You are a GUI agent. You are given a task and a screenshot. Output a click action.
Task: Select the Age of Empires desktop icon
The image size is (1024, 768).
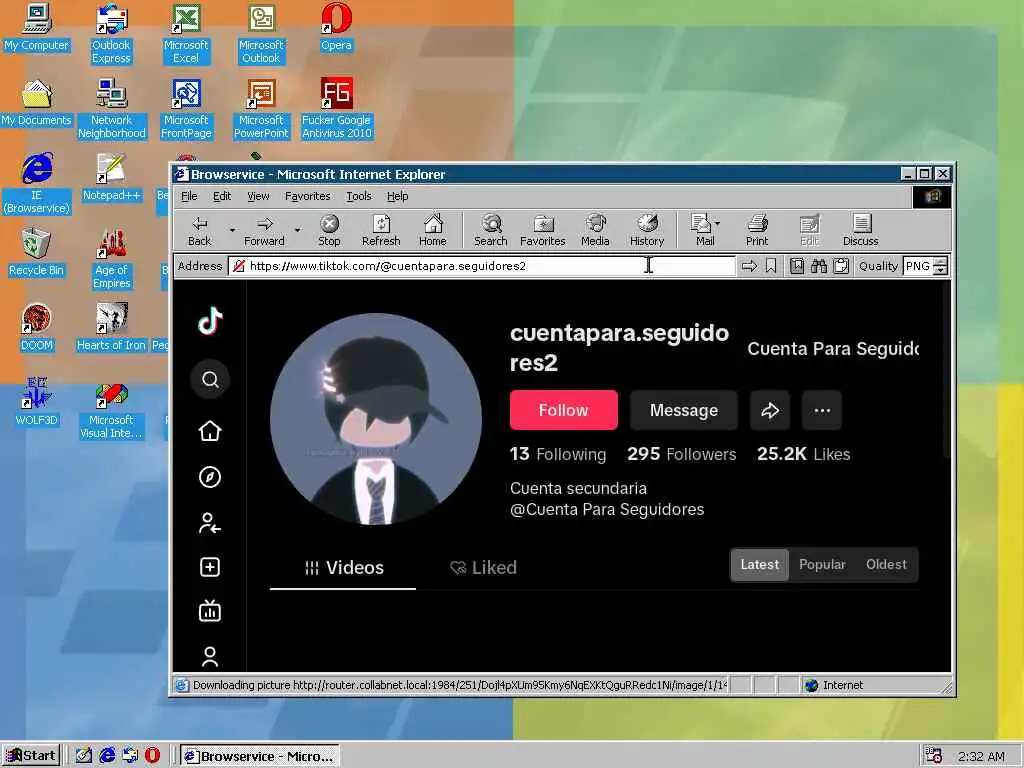(x=112, y=259)
